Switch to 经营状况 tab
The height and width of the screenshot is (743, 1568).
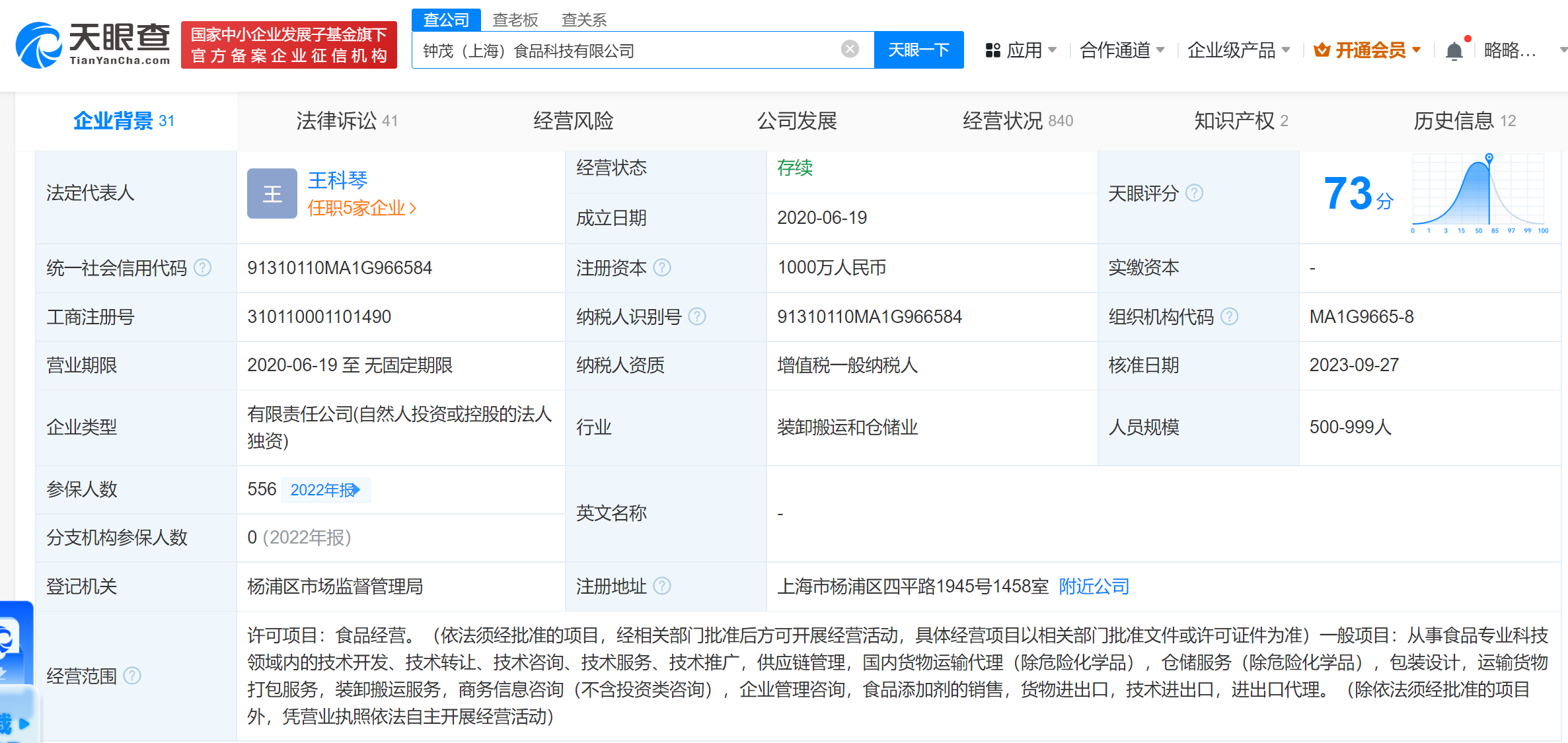point(1018,121)
